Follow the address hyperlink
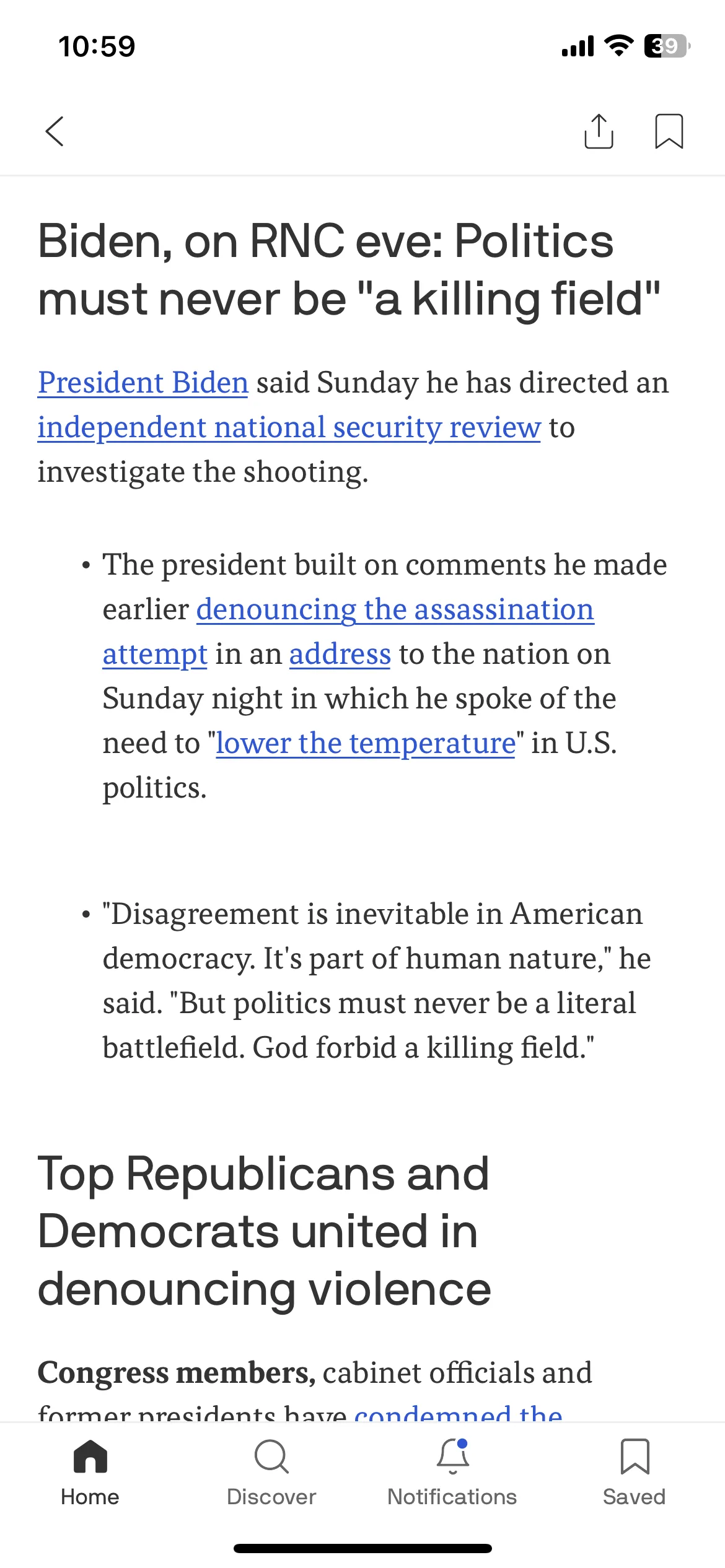The height and width of the screenshot is (1568, 725). [x=340, y=654]
